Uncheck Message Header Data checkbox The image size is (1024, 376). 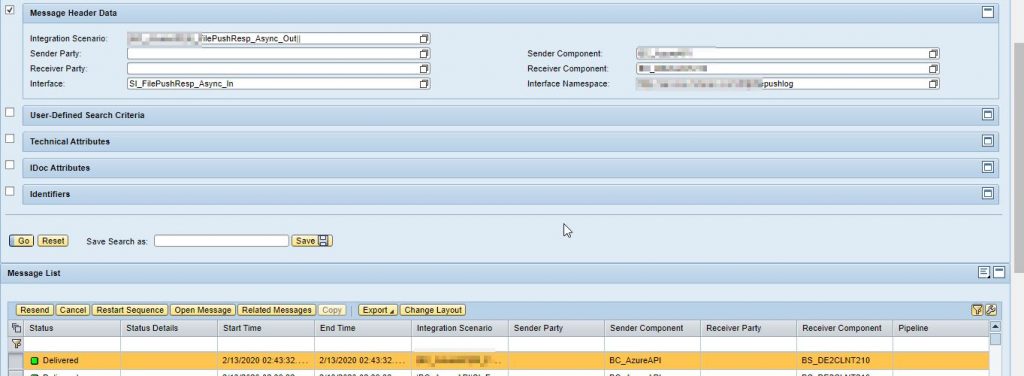point(10,10)
